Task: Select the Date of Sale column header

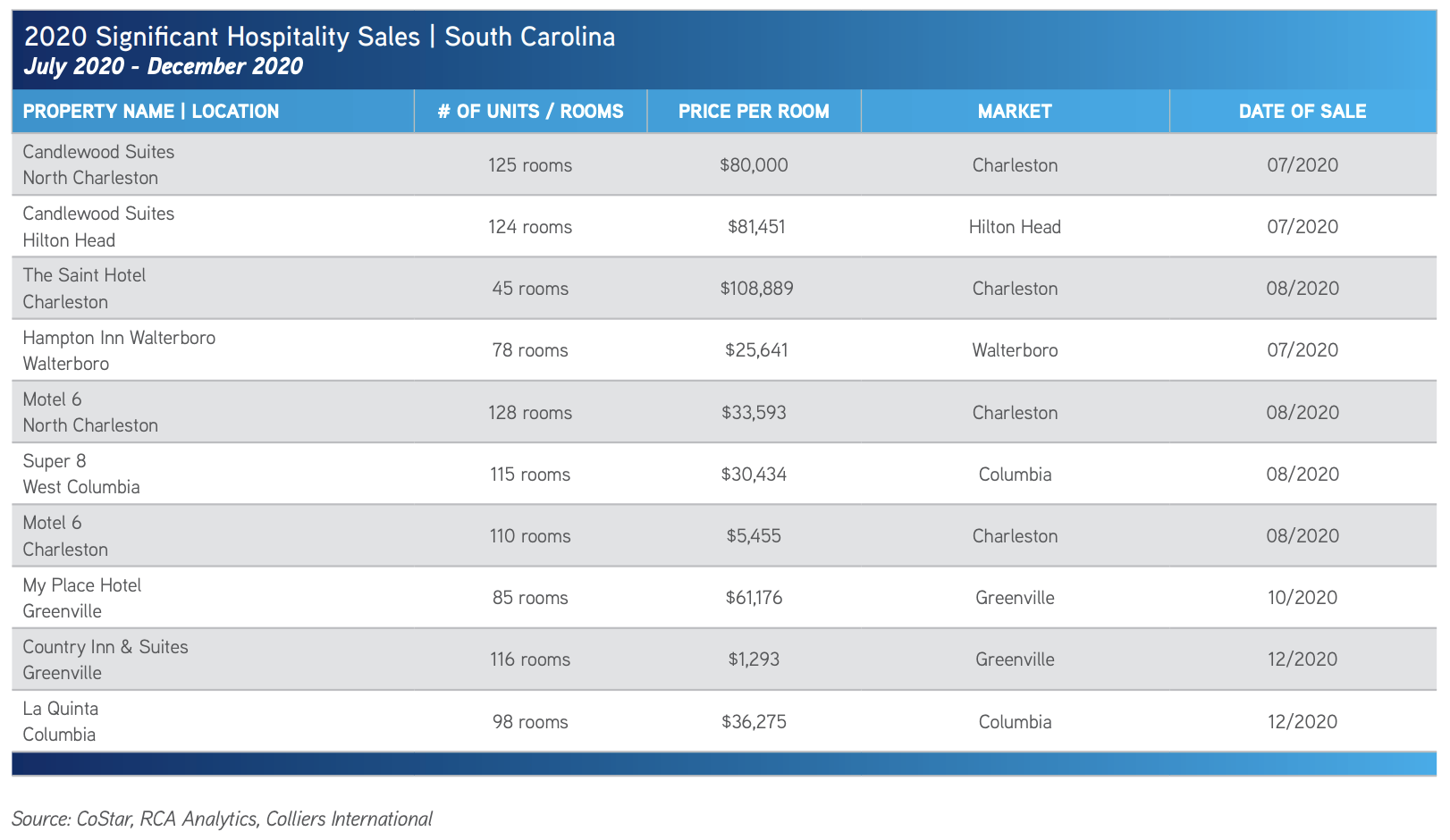Action: 1302,112
